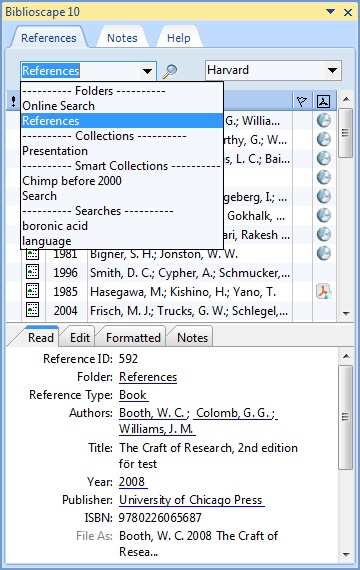Select the Formatted detail tab
The height and width of the screenshot is (570, 360).
coord(133,338)
